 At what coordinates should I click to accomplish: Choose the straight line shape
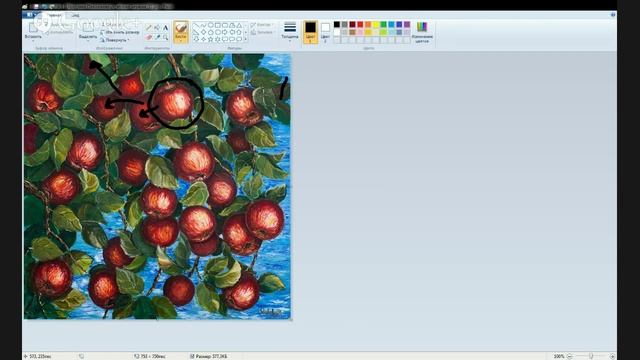pos(196,25)
